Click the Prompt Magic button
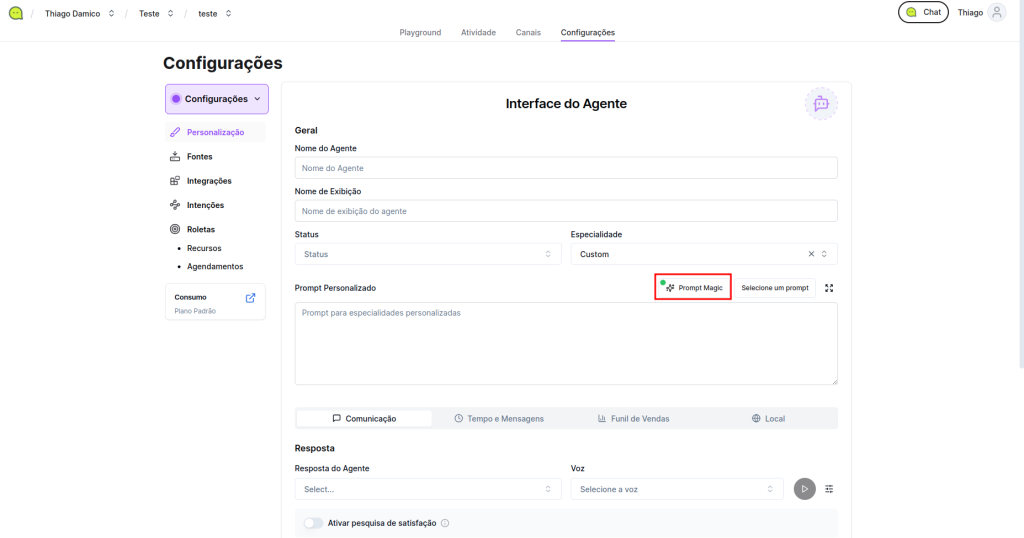The height and width of the screenshot is (538, 1024). 693,288
